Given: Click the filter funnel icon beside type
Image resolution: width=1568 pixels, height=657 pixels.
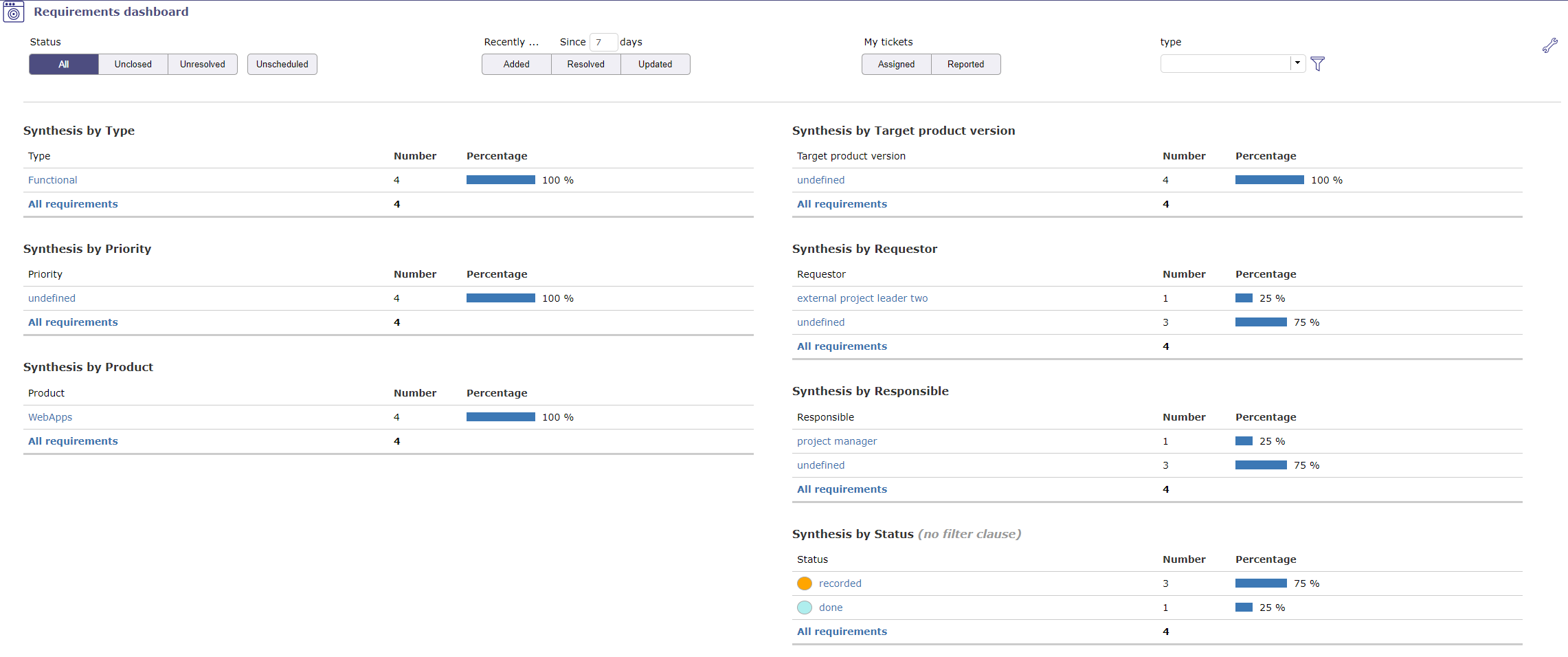Looking at the screenshot, I should point(1318,64).
